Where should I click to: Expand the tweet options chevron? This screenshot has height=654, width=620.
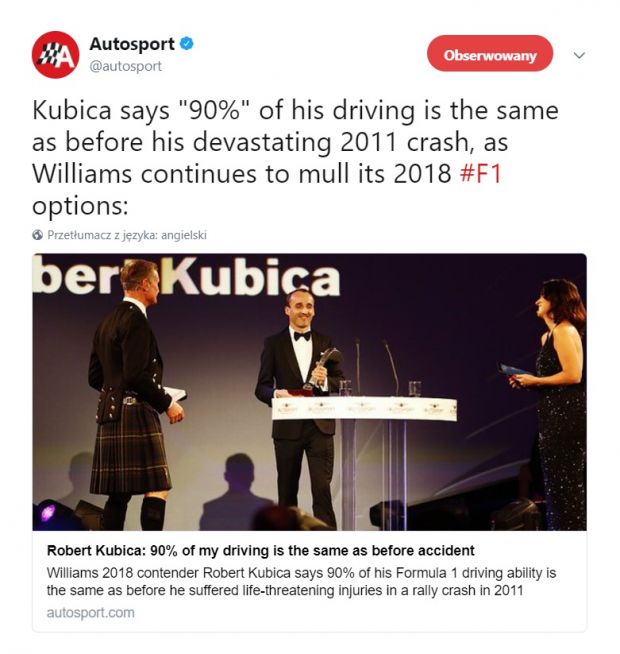[579, 55]
